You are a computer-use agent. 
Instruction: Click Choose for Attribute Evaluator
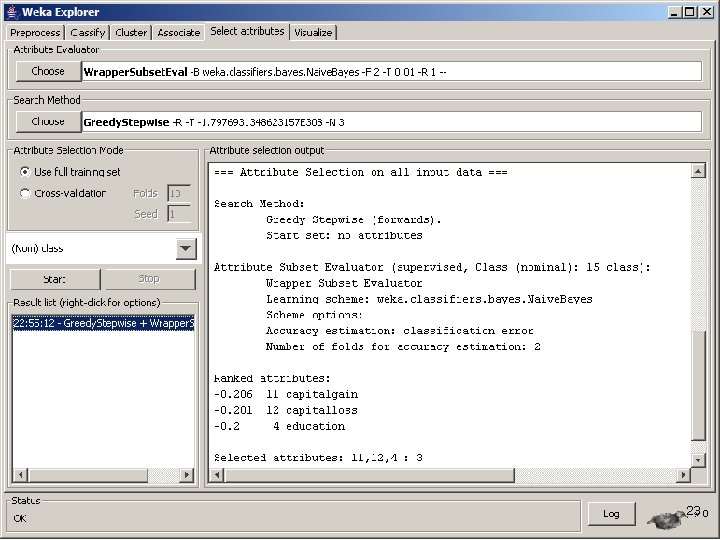[48, 71]
